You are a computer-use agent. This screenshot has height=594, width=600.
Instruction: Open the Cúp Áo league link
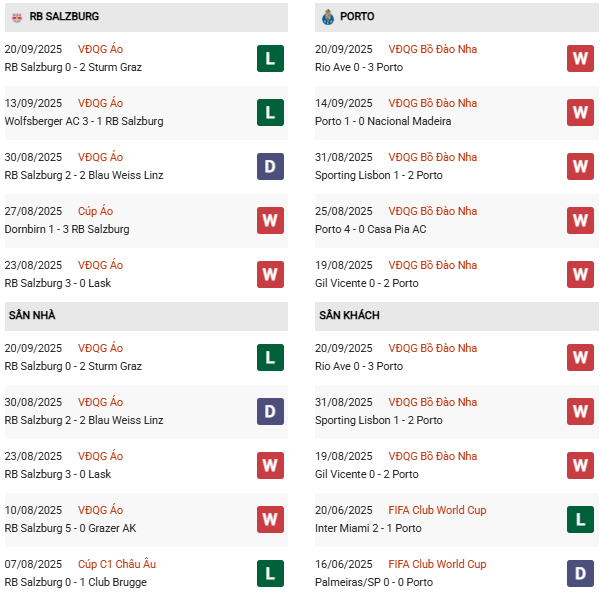(x=98, y=211)
